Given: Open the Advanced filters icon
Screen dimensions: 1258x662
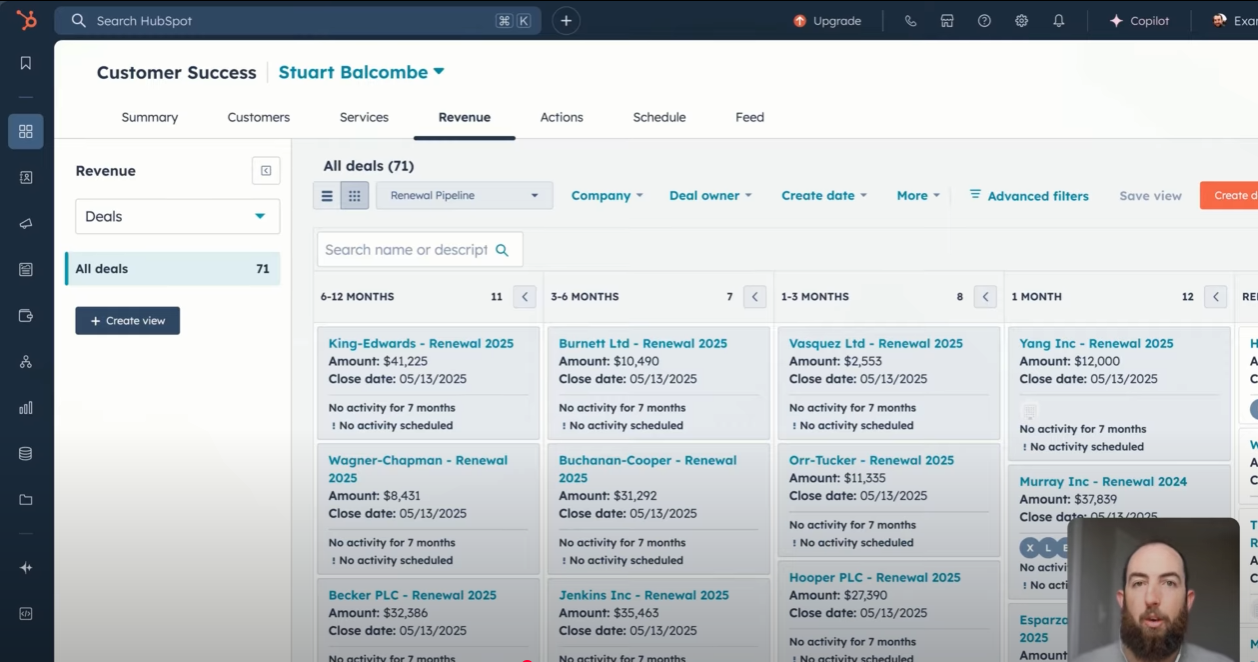Looking at the screenshot, I should point(975,195).
